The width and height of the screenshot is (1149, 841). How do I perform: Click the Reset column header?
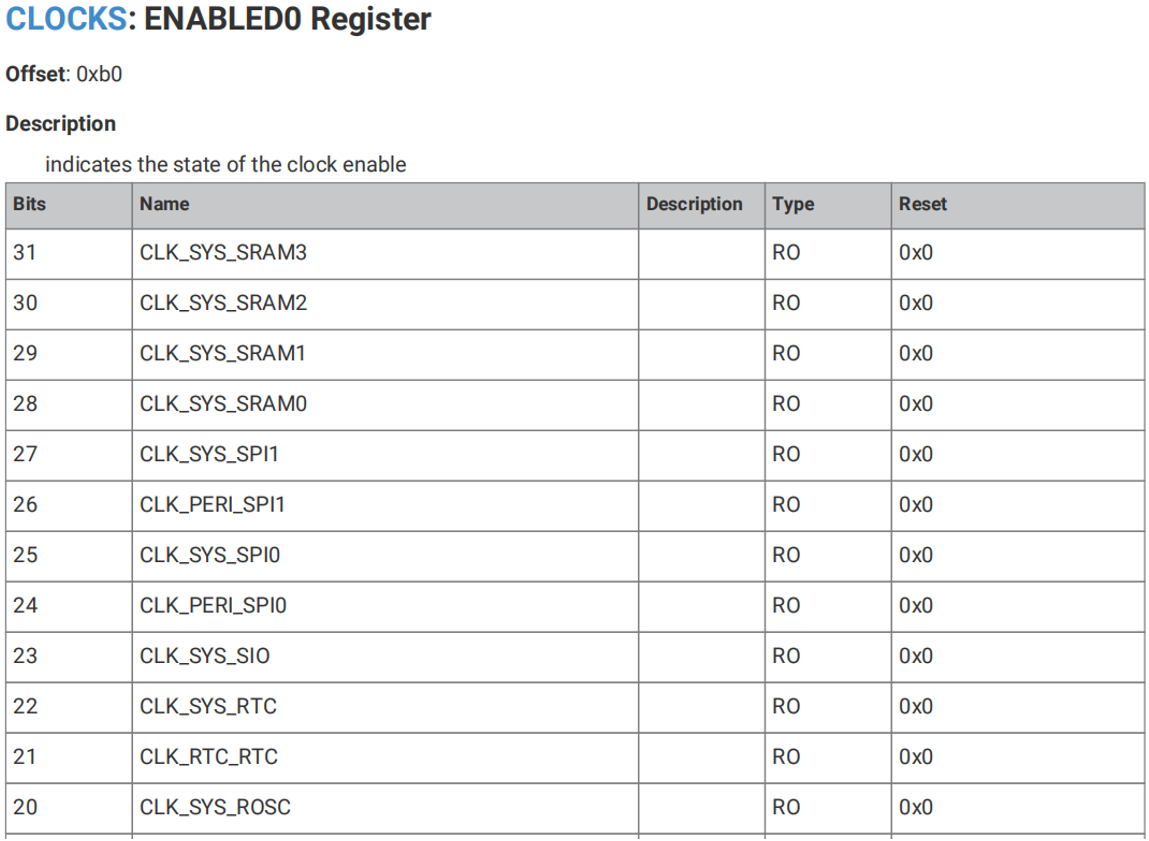pyautogui.click(x=923, y=204)
